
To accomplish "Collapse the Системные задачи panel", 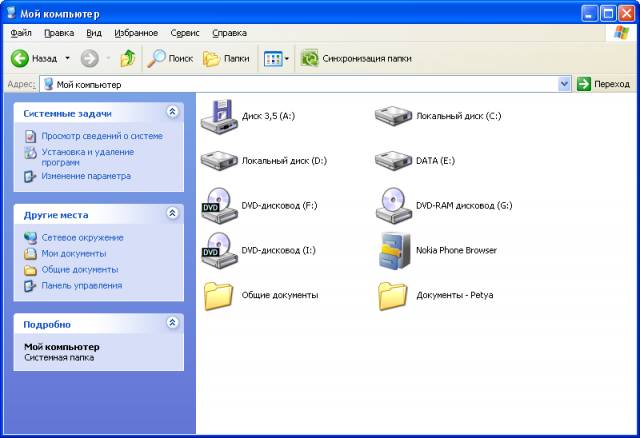I will 172,113.
